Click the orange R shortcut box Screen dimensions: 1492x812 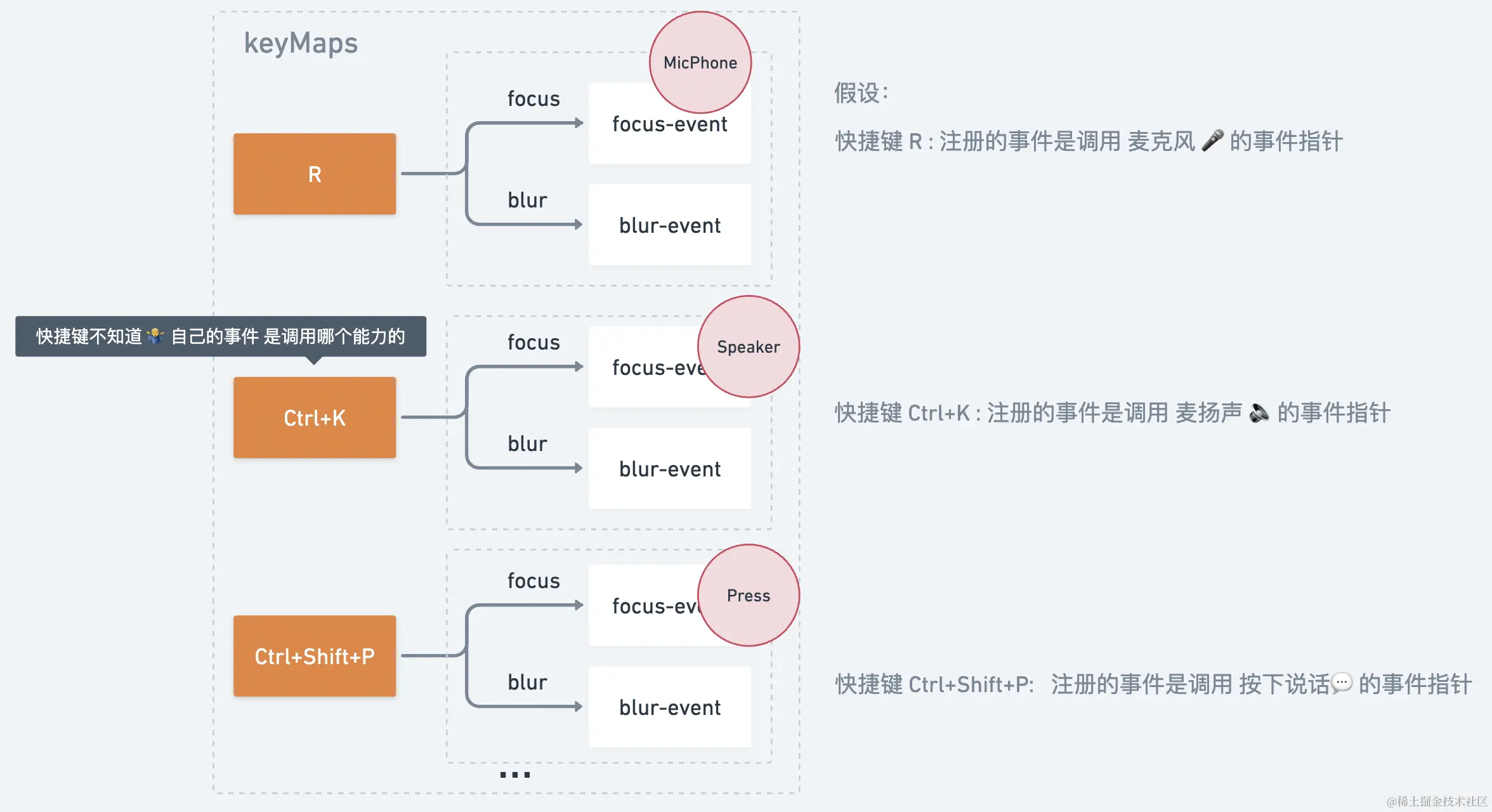point(315,174)
